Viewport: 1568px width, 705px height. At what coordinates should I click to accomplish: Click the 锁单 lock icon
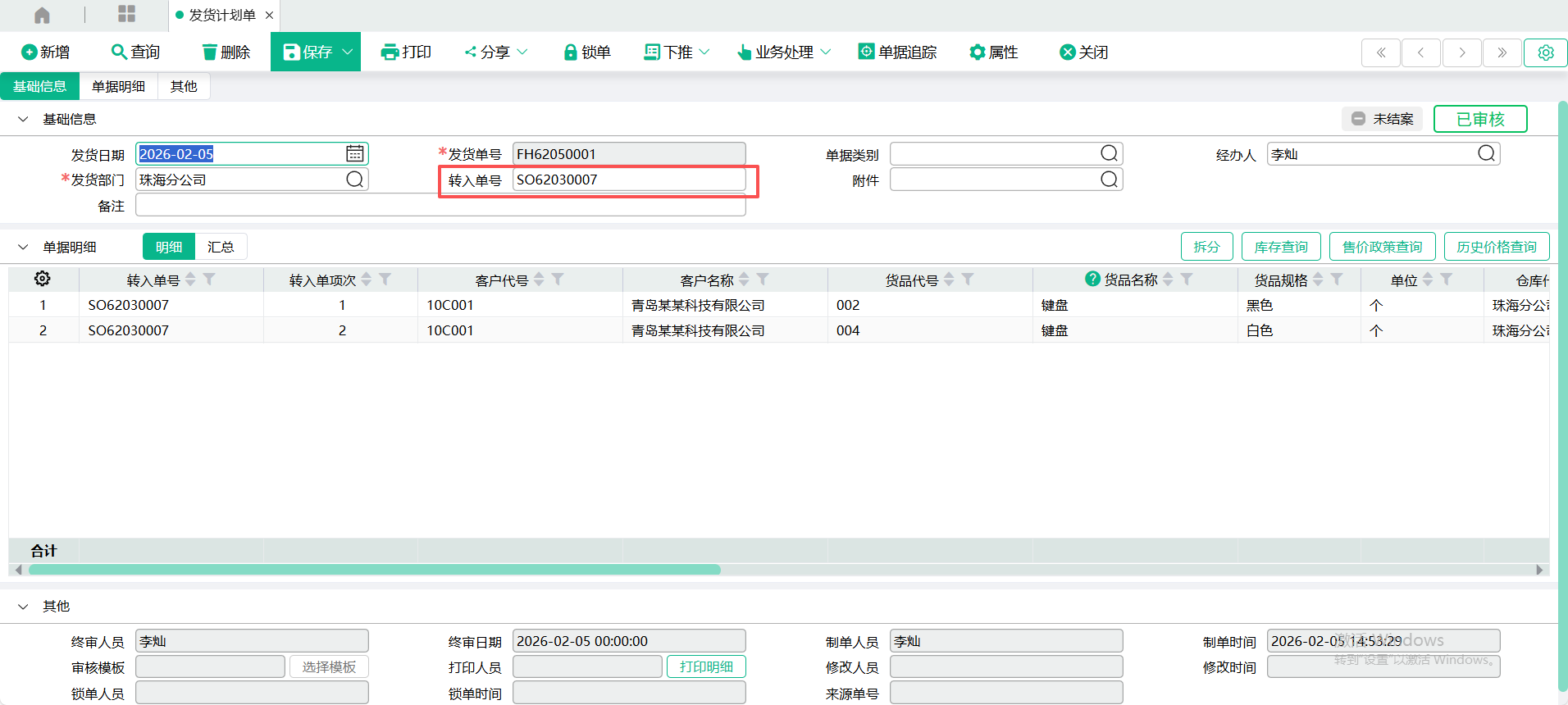click(x=571, y=52)
